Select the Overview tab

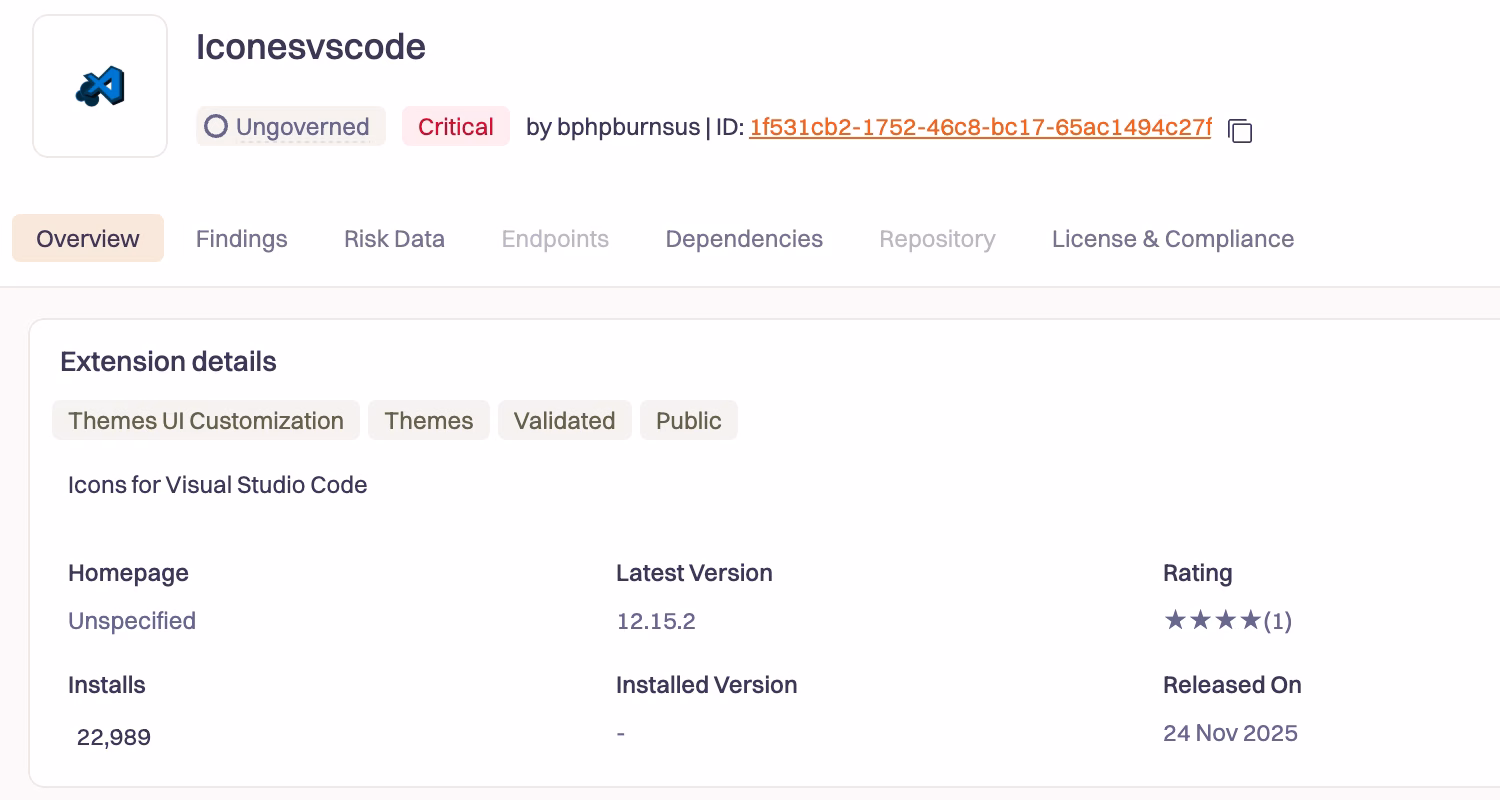tap(88, 239)
